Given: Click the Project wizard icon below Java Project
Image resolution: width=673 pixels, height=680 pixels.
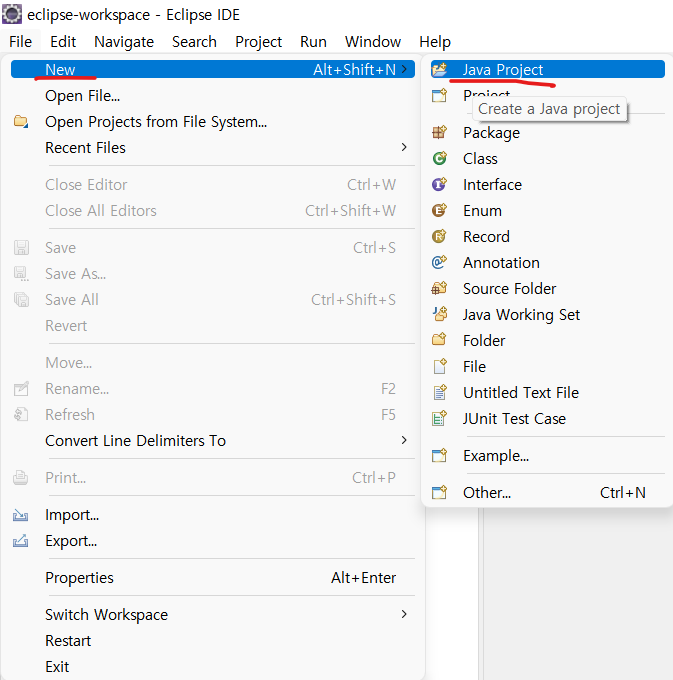Looking at the screenshot, I should click(439, 95).
